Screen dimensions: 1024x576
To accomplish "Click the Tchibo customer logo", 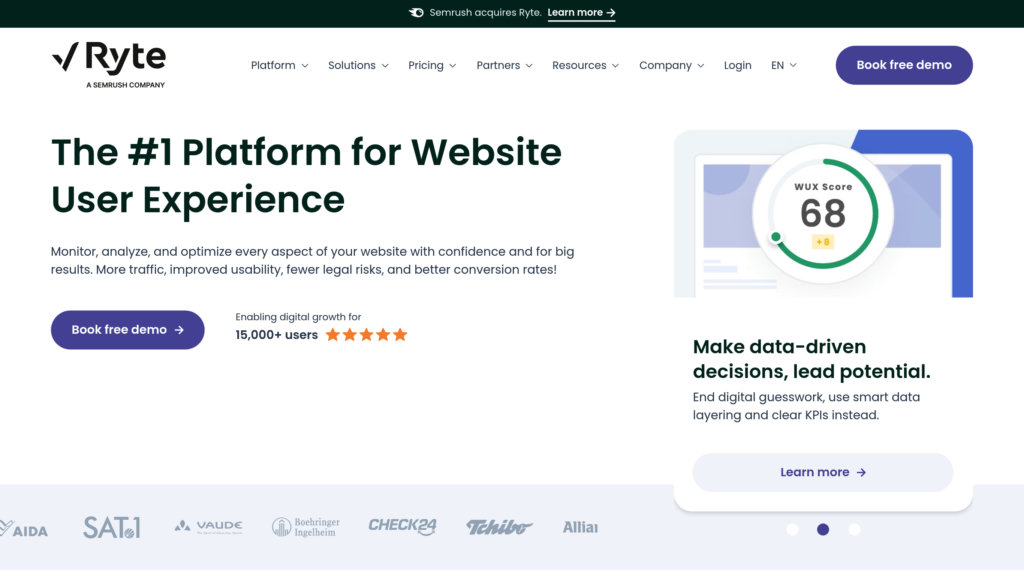I will (500, 527).
